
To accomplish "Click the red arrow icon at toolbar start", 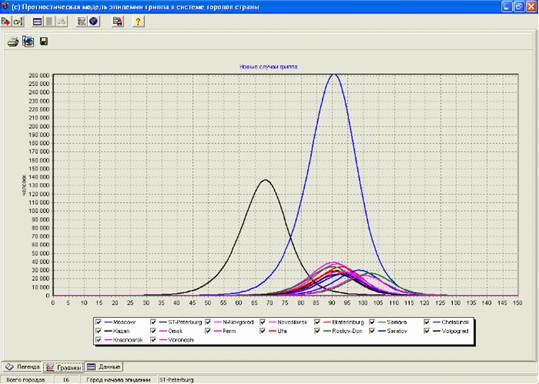I will (6, 22).
